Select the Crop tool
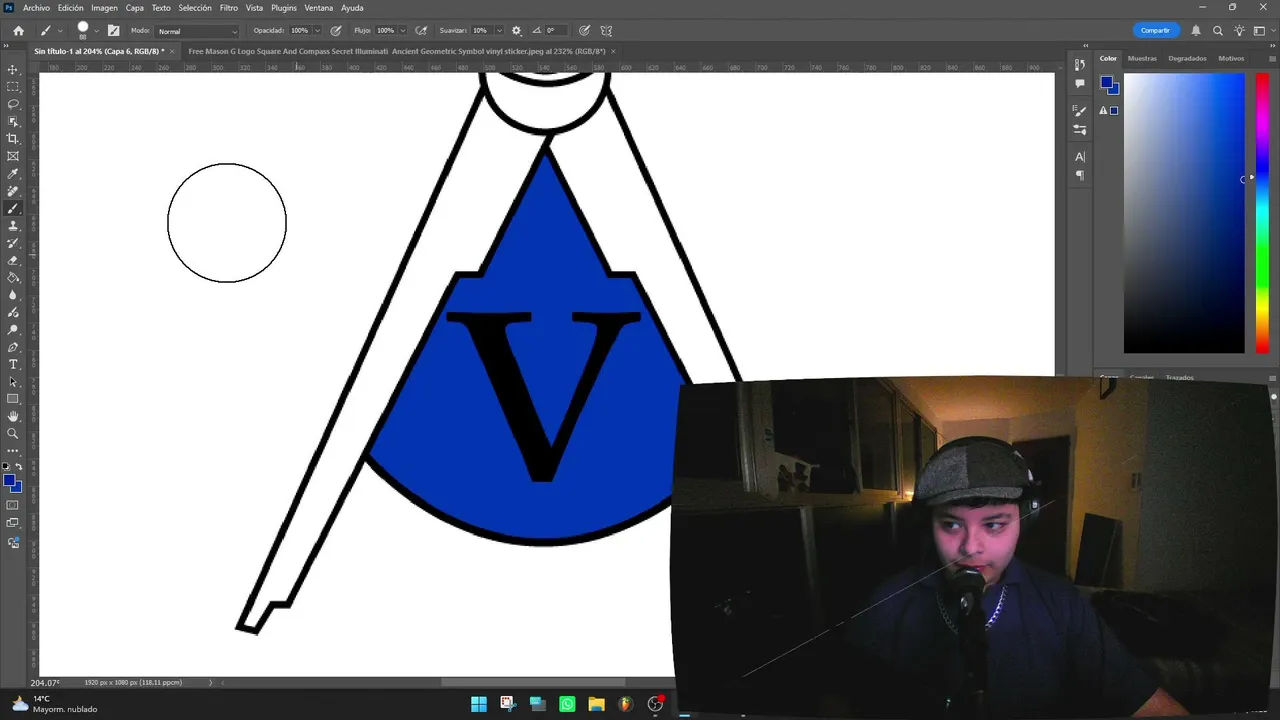 13,139
